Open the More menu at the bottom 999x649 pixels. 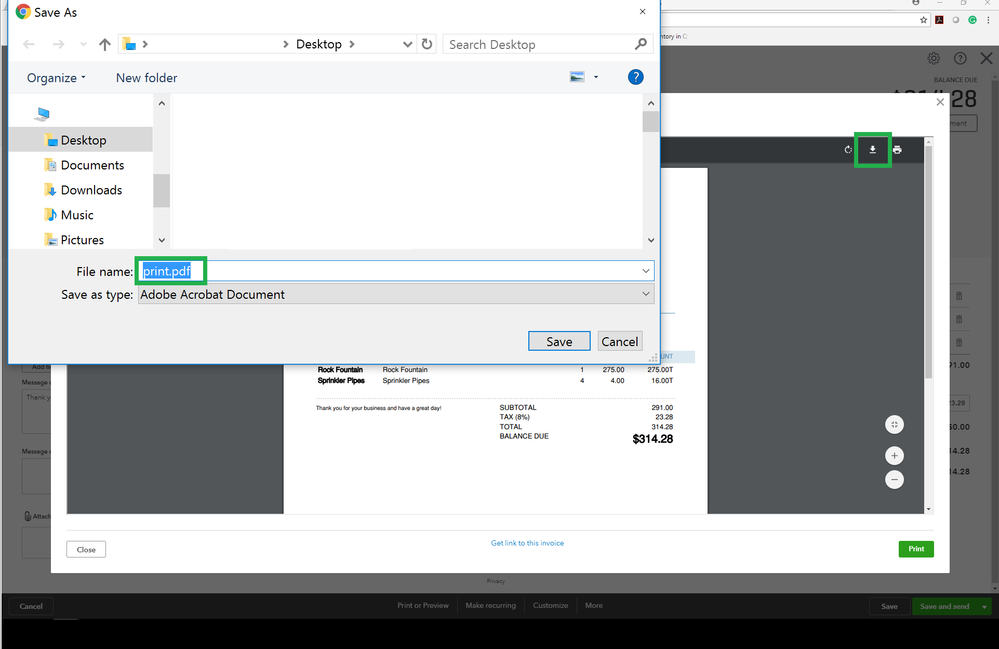pyautogui.click(x=593, y=605)
